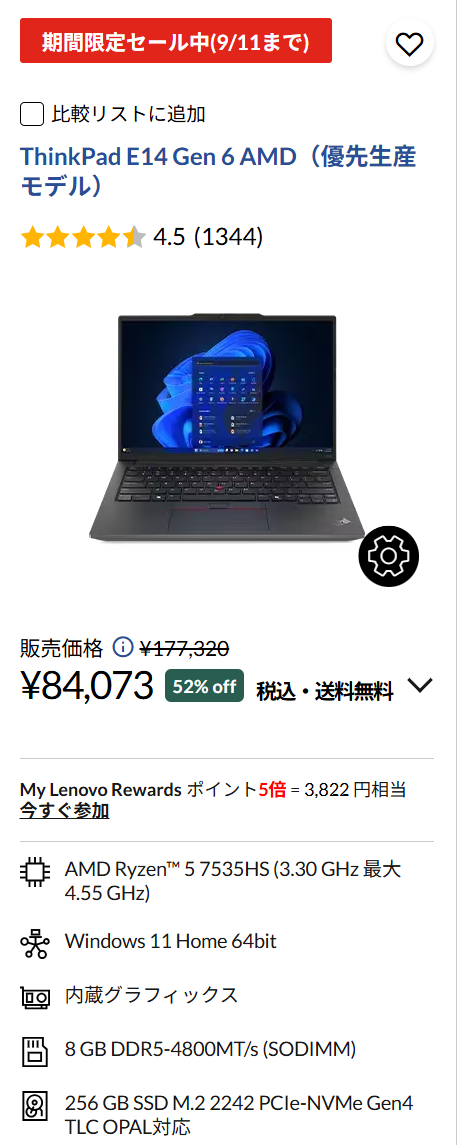Click the graphics card spec icon
The height and width of the screenshot is (1145, 461).
point(35,996)
